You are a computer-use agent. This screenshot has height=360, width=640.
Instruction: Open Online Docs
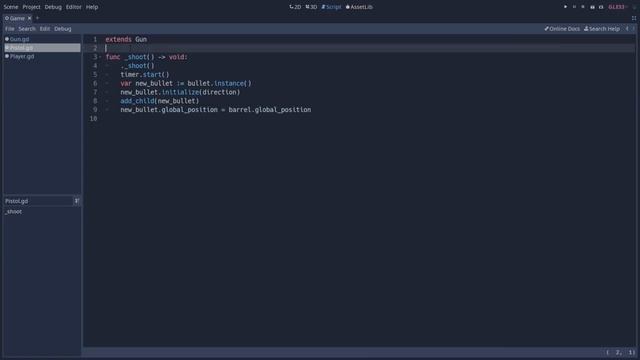(562, 29)
